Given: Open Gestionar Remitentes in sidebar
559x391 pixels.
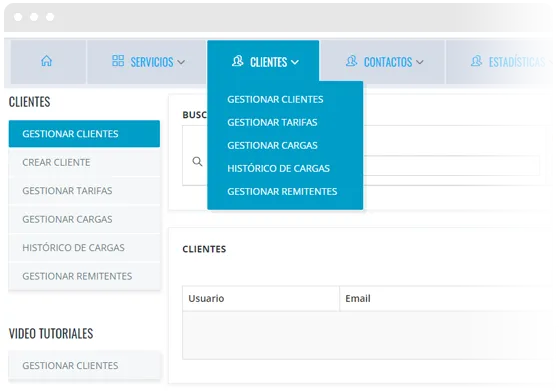Looking at the screenshot, I should click(84, 276).
